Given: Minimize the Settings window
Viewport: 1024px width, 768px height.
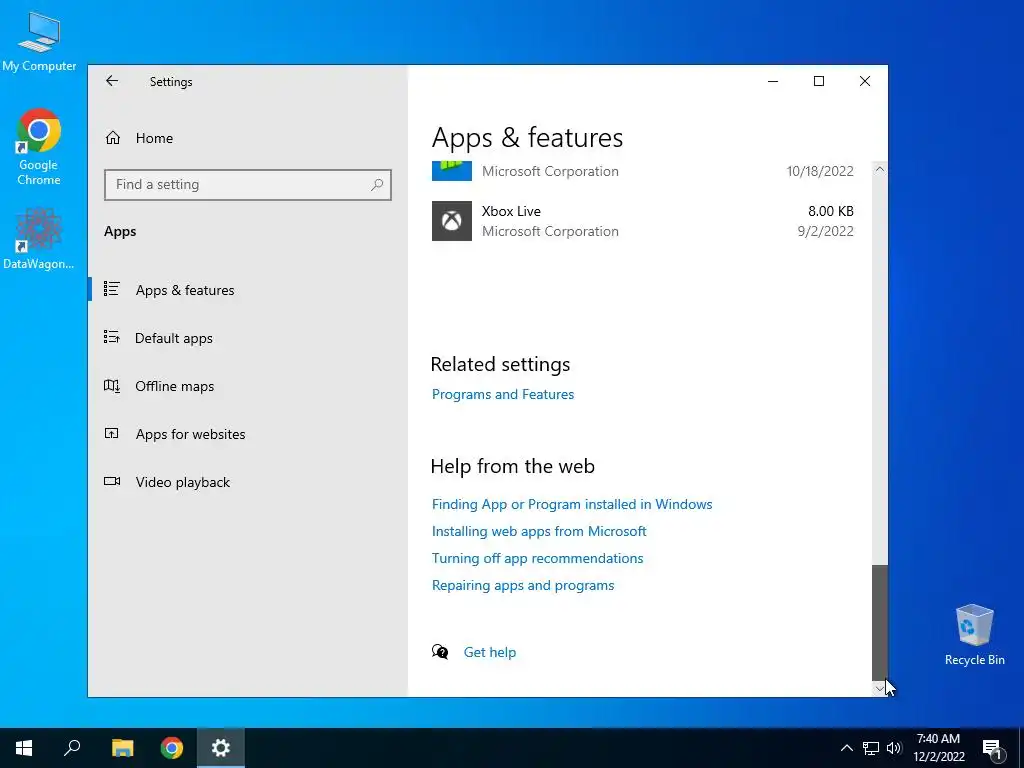Looking at the screenshot, I should (773, 81).
